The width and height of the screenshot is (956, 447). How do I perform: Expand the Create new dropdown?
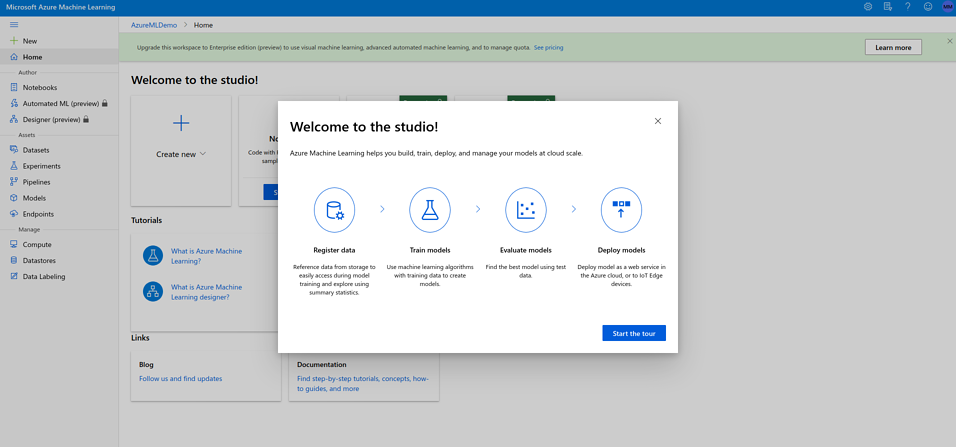(181, 154)
